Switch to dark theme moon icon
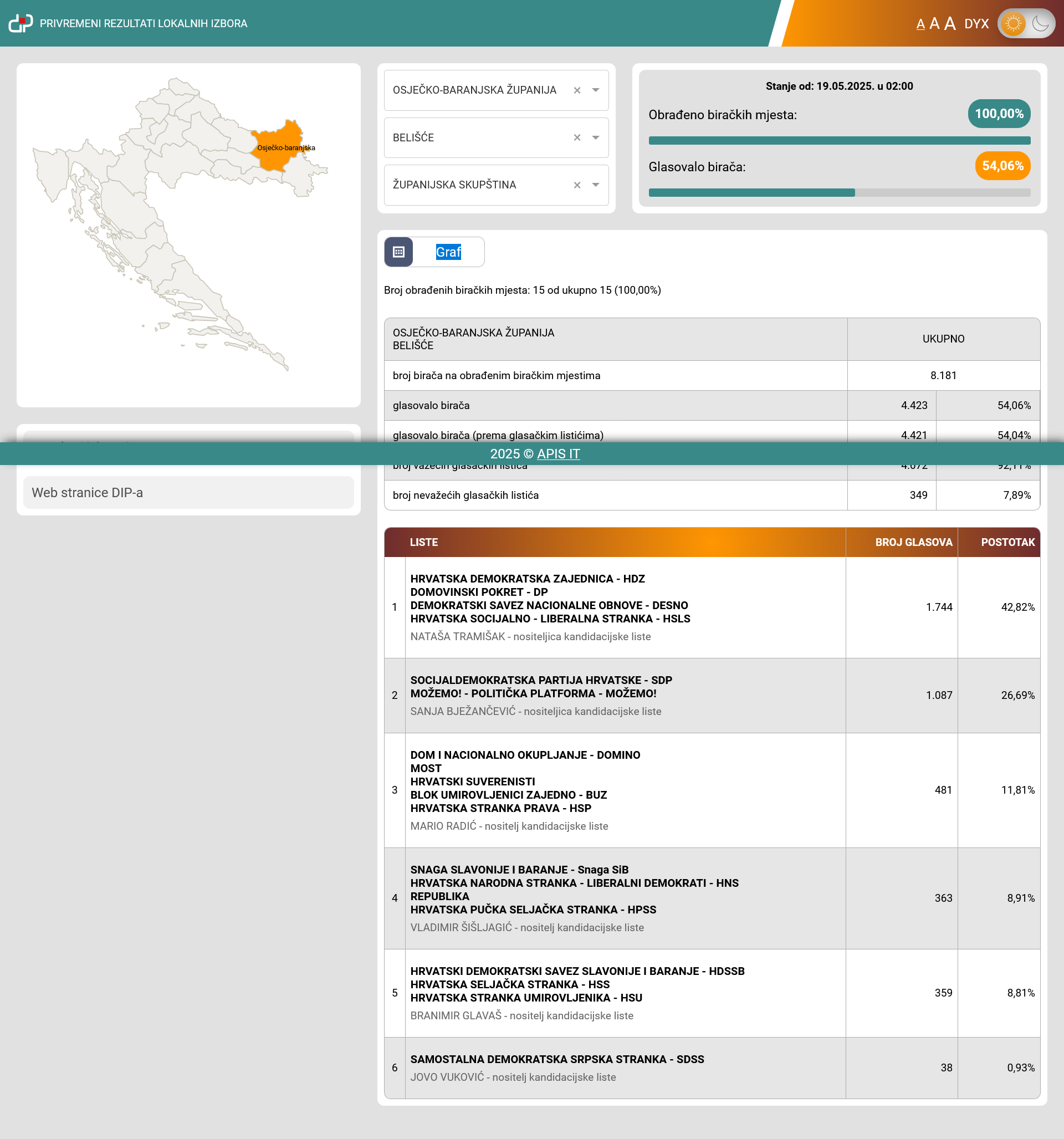The height and width of the screenshot is (1139, 1064). tap(1040, 23)
